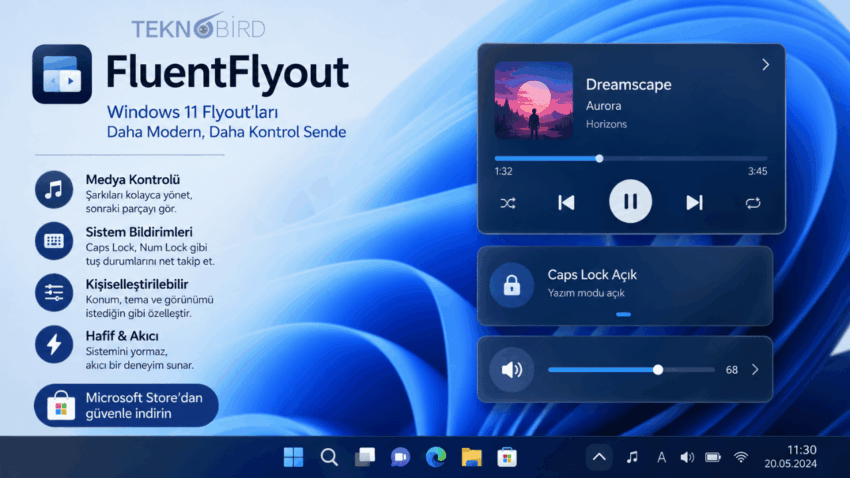Screen dimensions: 850x478
Task: Expand volume flyout with right chevron
Action: pyautogui.click(x=755, y=370)
